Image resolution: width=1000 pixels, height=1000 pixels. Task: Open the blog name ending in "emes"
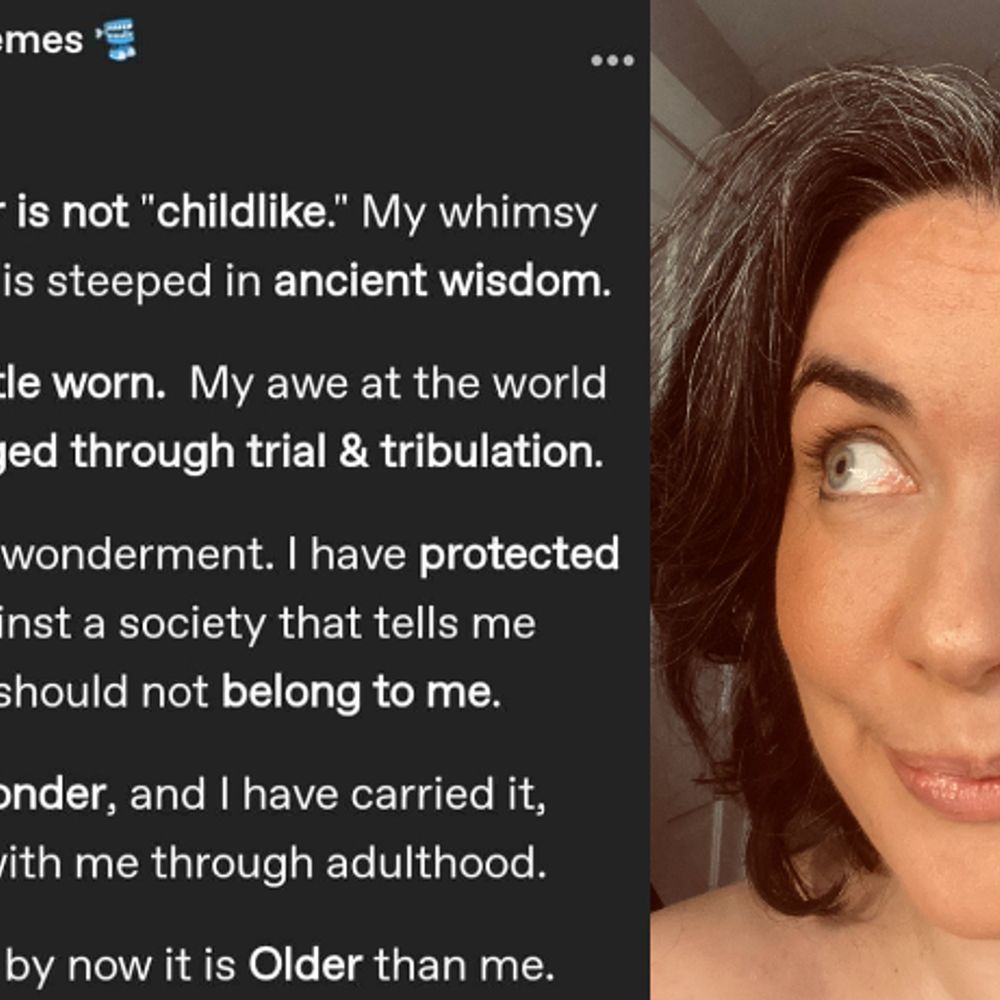41,40
